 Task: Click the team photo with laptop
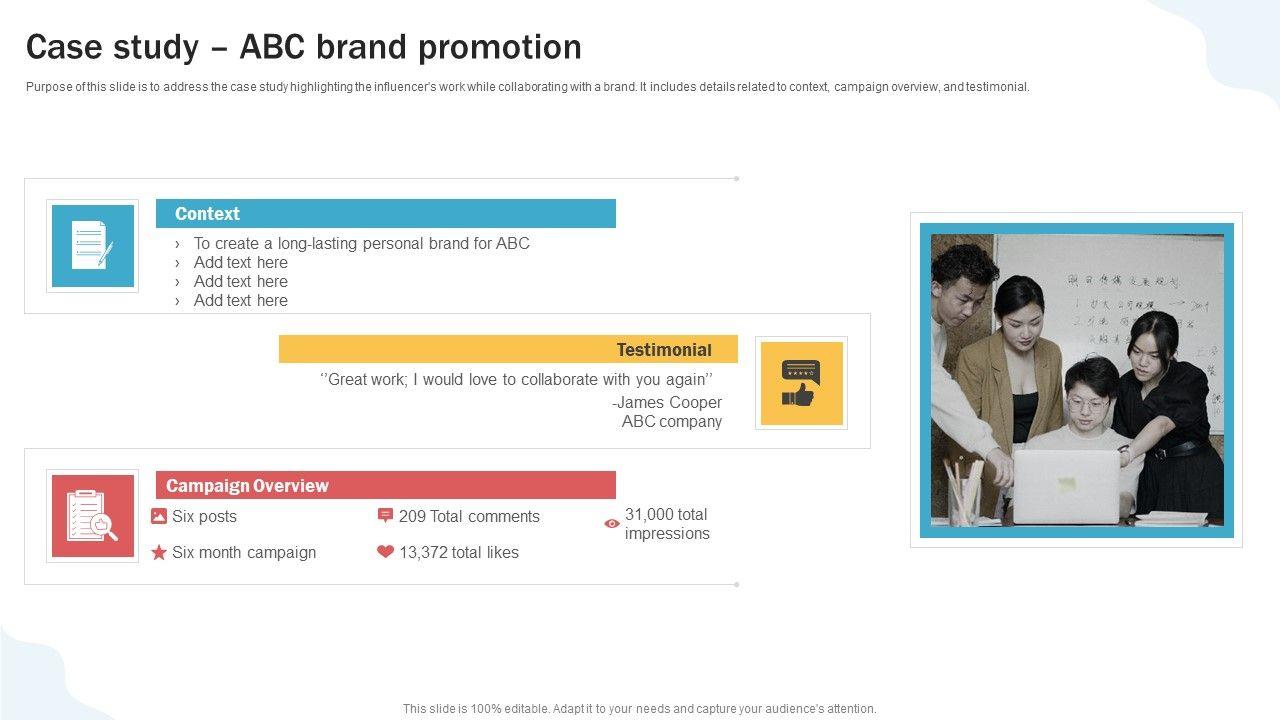tap(1077, 380)
